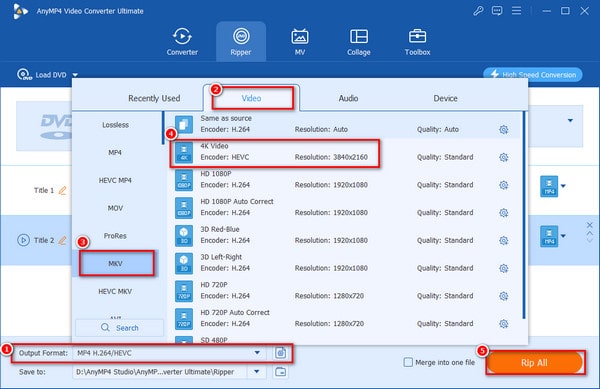Open settings gear for HD 1080P Auto Correct
The height and width of the screenshot is (389, 600).
pos(504,213)
